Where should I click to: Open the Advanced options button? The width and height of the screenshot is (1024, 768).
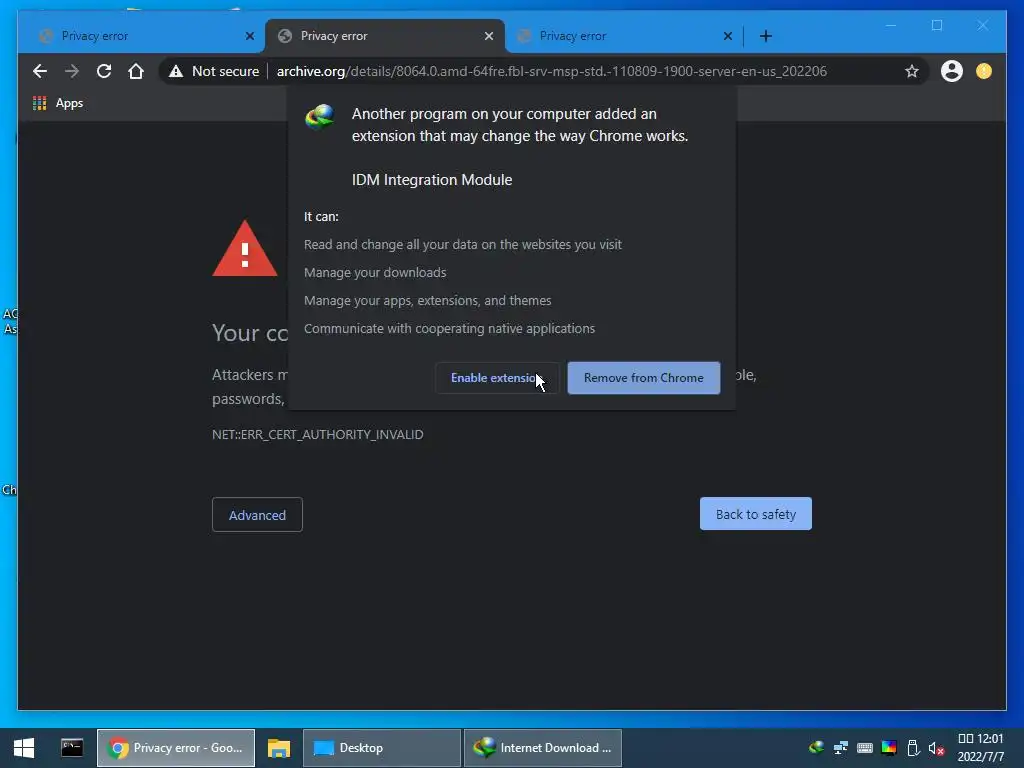point(257,515)
